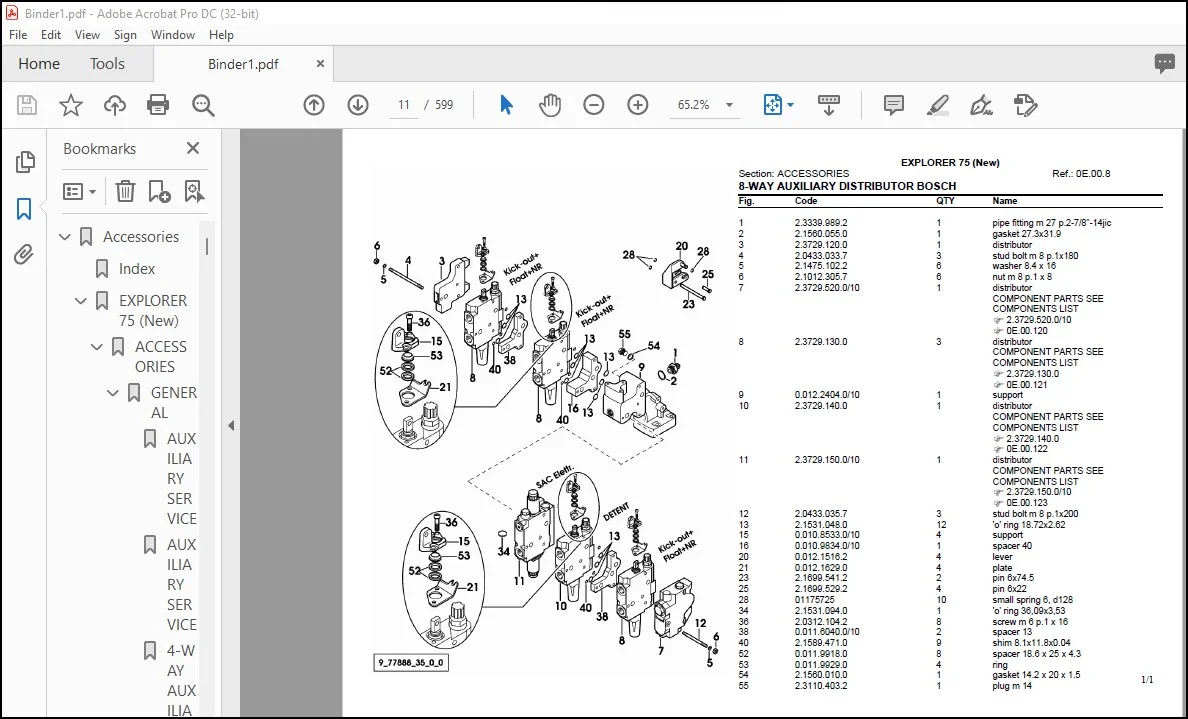The height and width of the screenshot is (719, 1188).
Task: Switch to the Home tab
Action: pos(39,64)
